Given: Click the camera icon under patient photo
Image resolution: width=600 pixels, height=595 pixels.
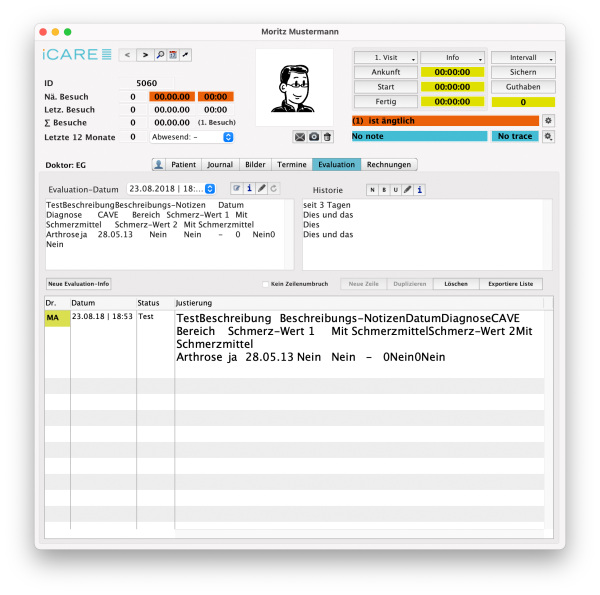Looking at the screenshot, I should 313,136.
